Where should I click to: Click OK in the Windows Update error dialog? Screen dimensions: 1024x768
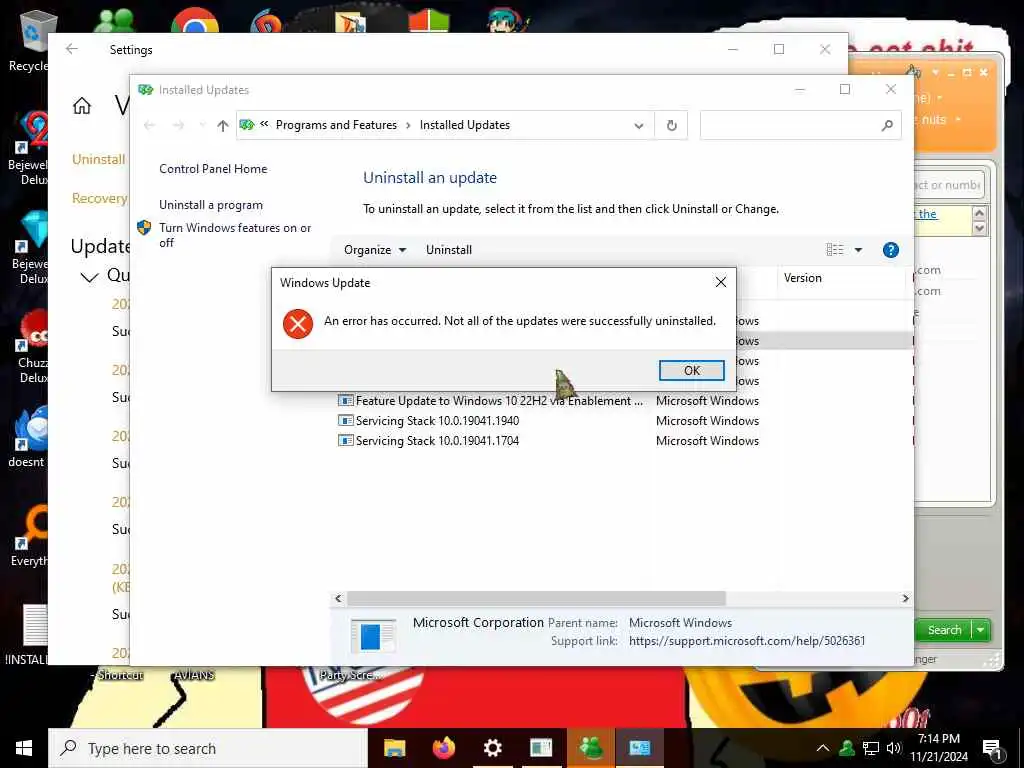(692, 370)
